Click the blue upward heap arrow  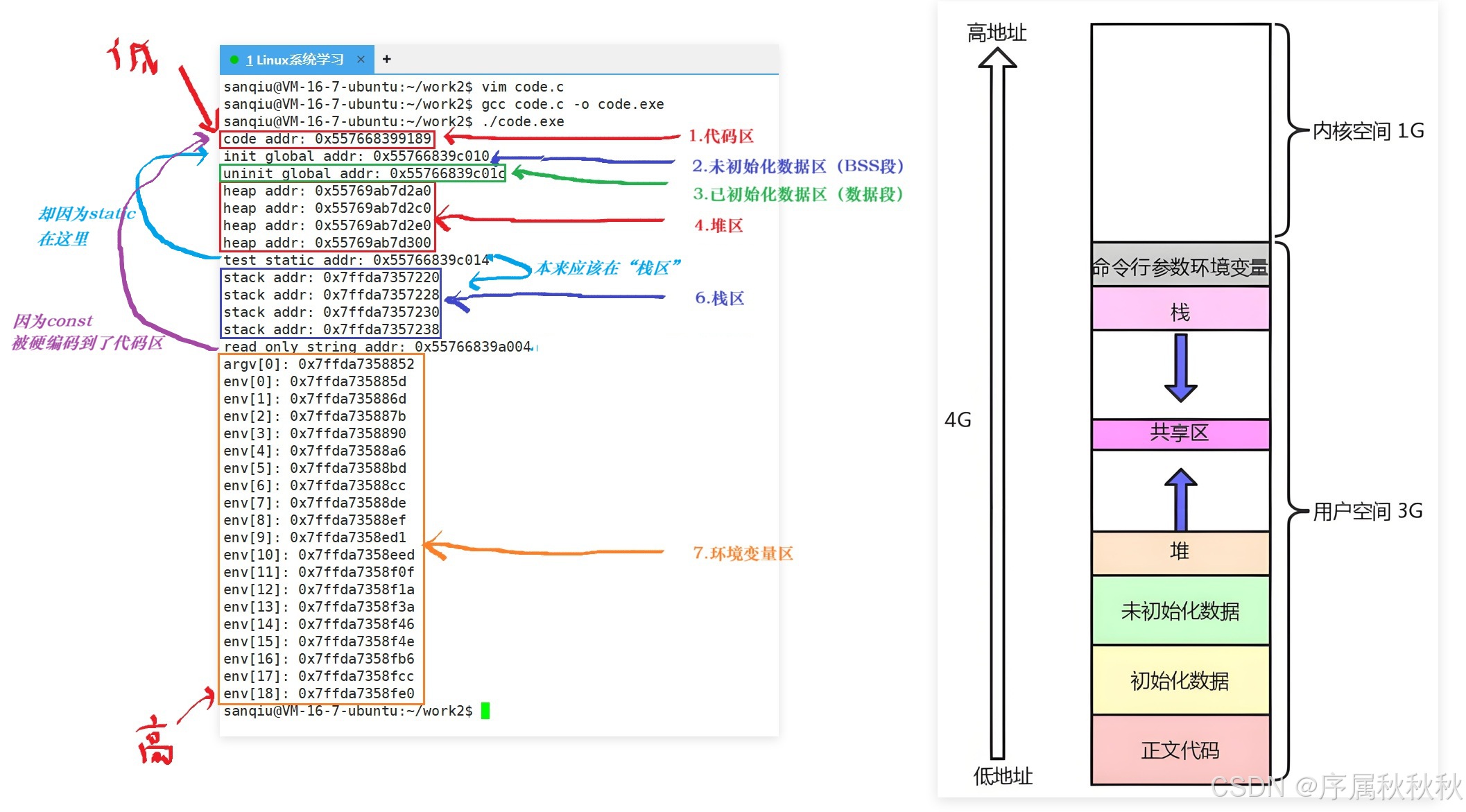(x=1180, y=499)
